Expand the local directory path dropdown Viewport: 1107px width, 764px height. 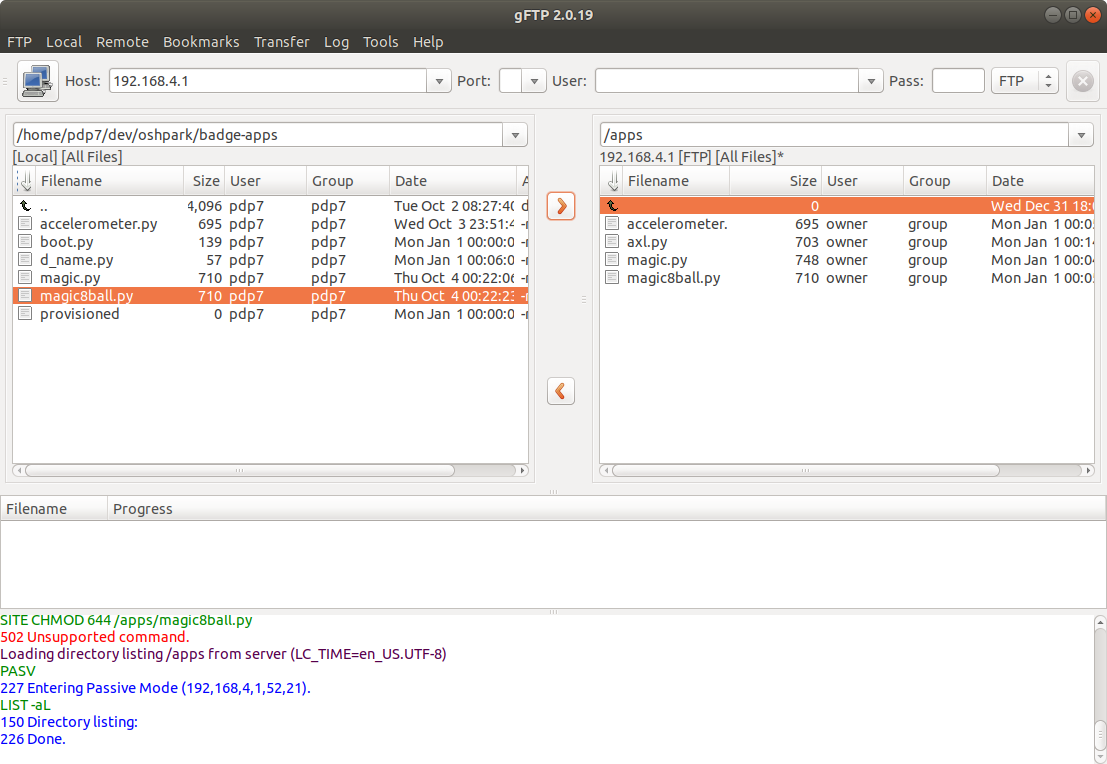tap(515, 135)
